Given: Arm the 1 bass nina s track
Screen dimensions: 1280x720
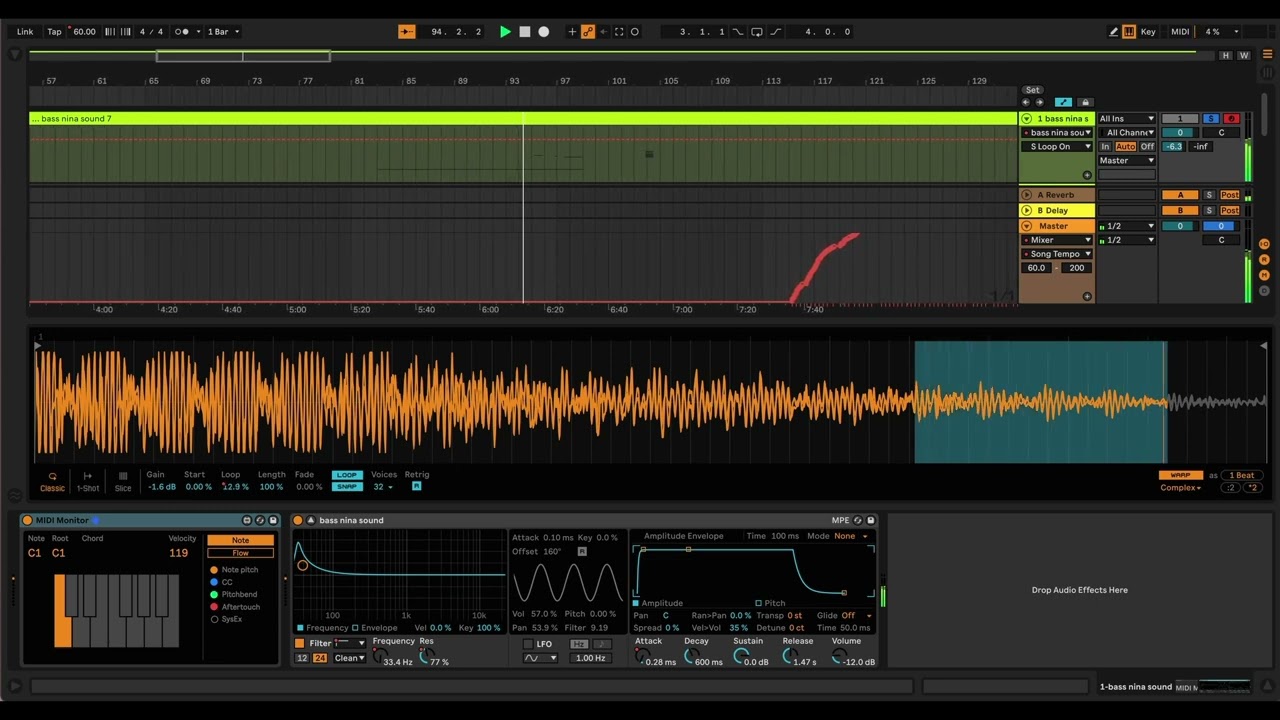Looking at the screenshot, I should [1230, 118].
